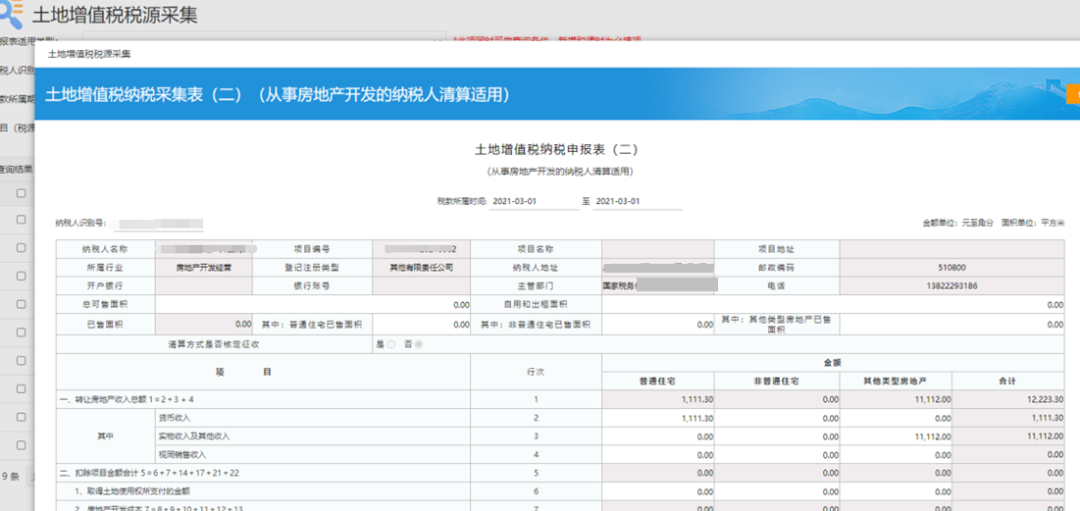Edit 其中：非普通住宅已售面积 value
Viewport: 1080px width, 511px height.
pyautogui.click(x=658, y=324)
